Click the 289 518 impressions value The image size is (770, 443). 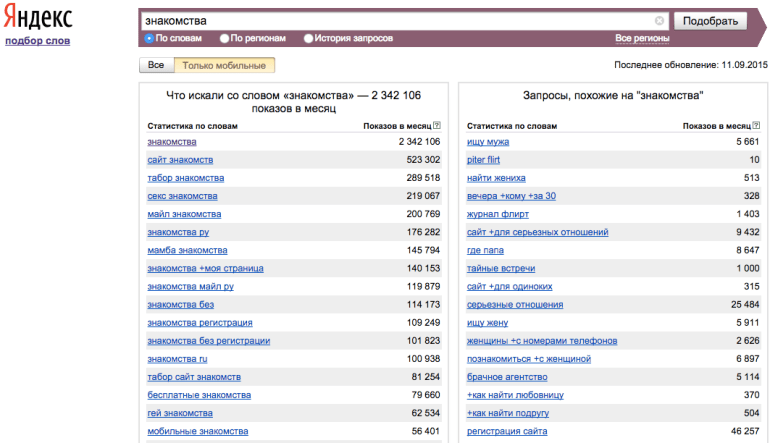(423, 178)
